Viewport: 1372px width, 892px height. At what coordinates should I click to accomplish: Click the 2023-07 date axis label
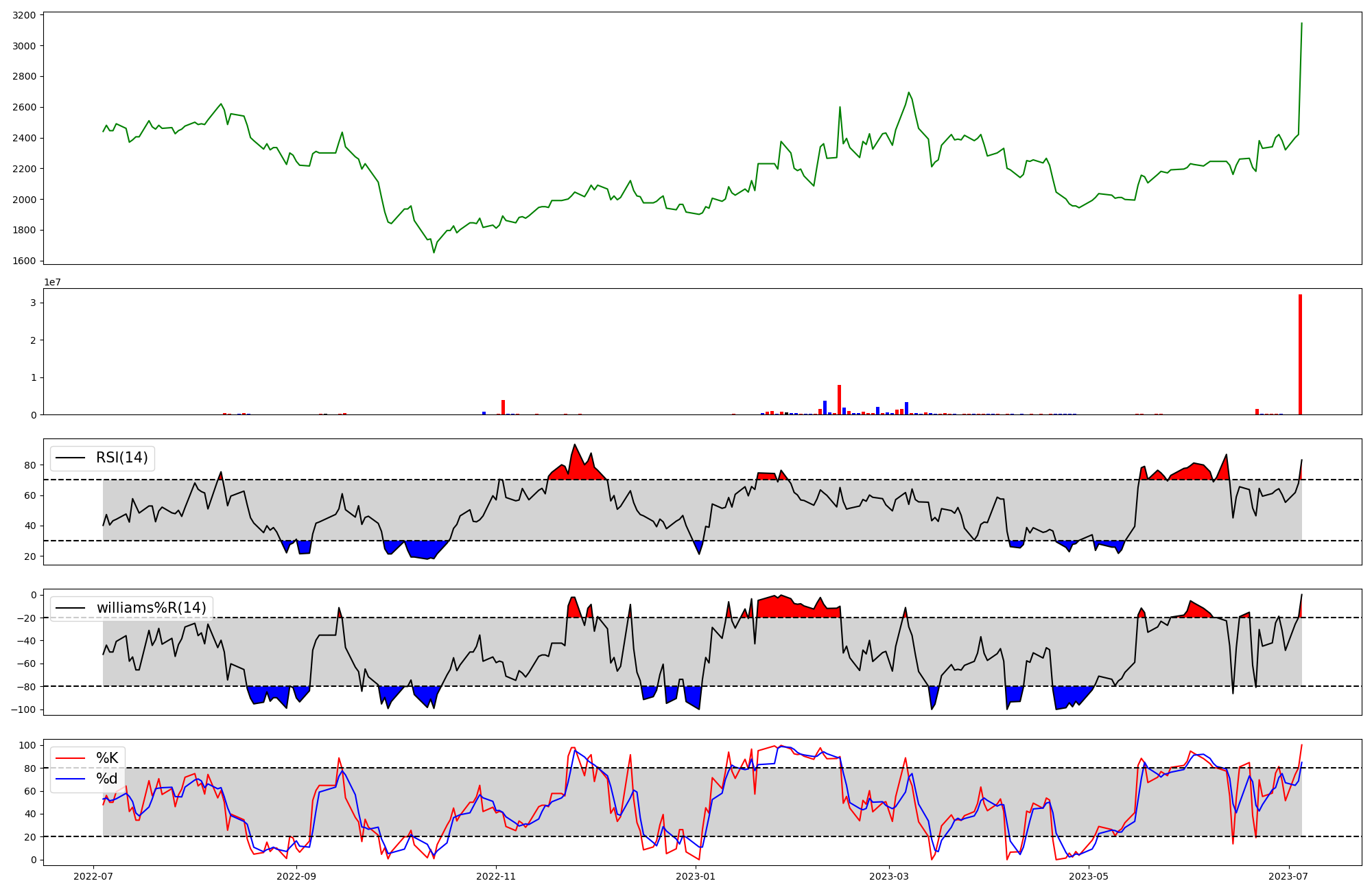pos(1288,876)
